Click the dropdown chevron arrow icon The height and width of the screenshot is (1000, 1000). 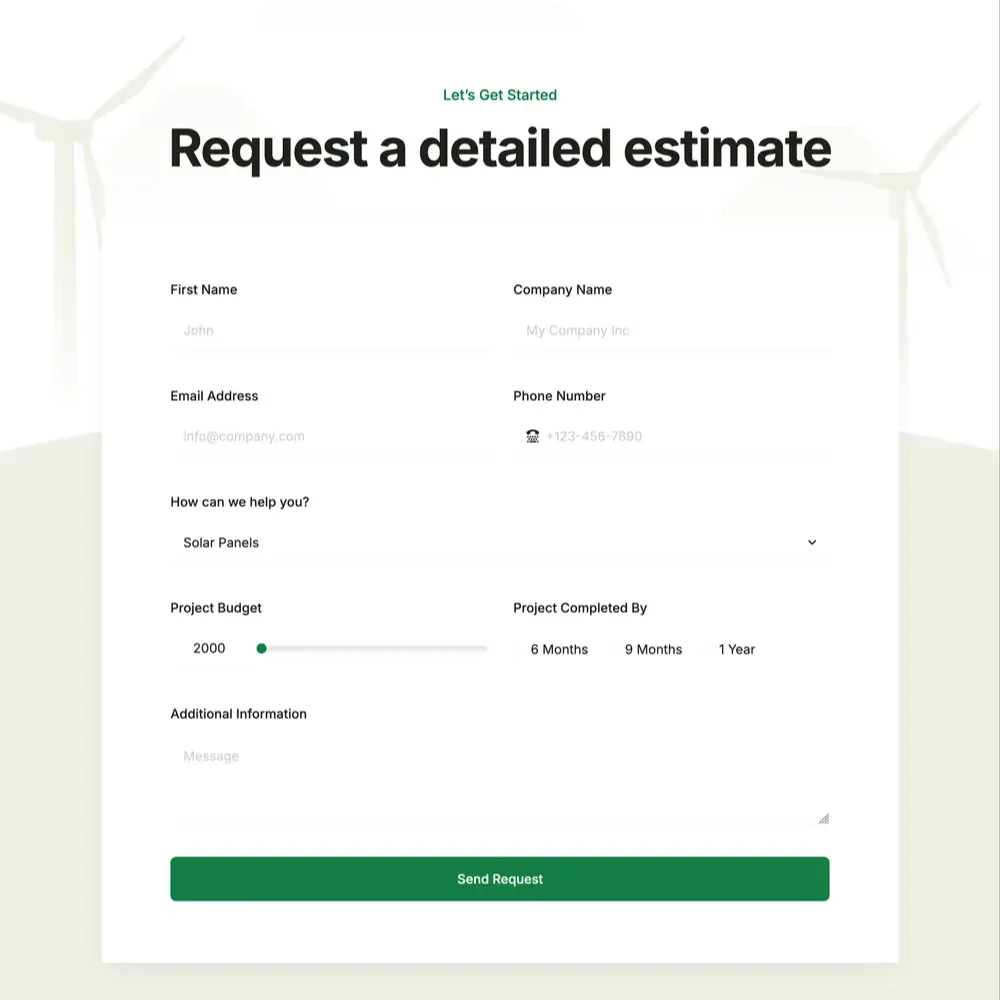click(x=812, y=542)
